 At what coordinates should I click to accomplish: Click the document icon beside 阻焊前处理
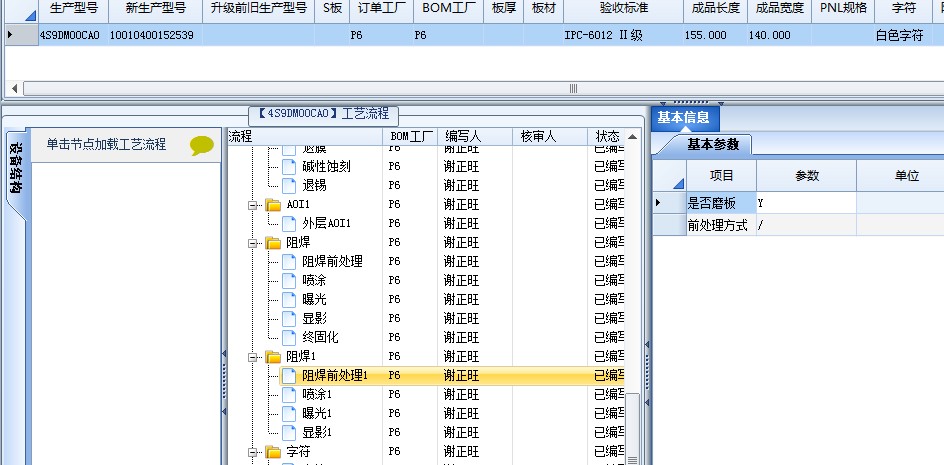pos(290,261)
